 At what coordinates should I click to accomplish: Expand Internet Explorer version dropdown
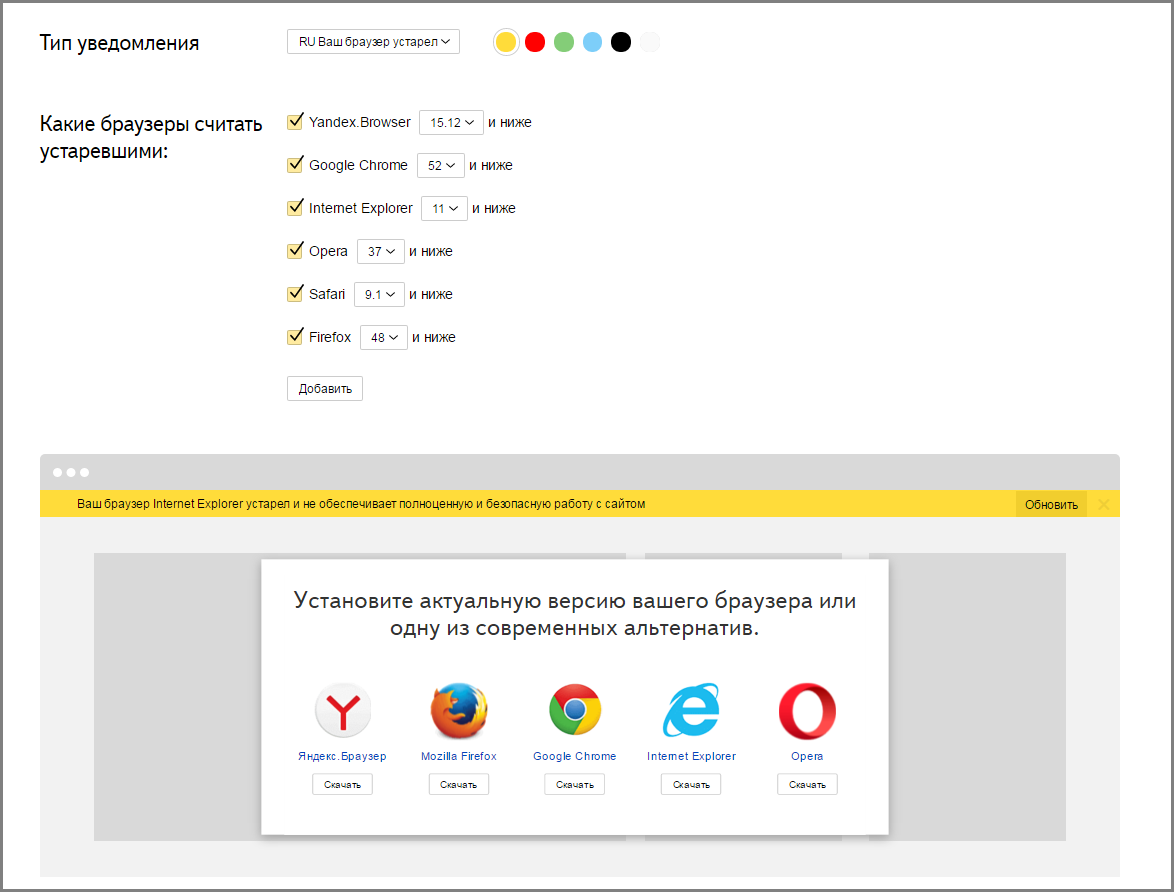[x=444, y=208]
